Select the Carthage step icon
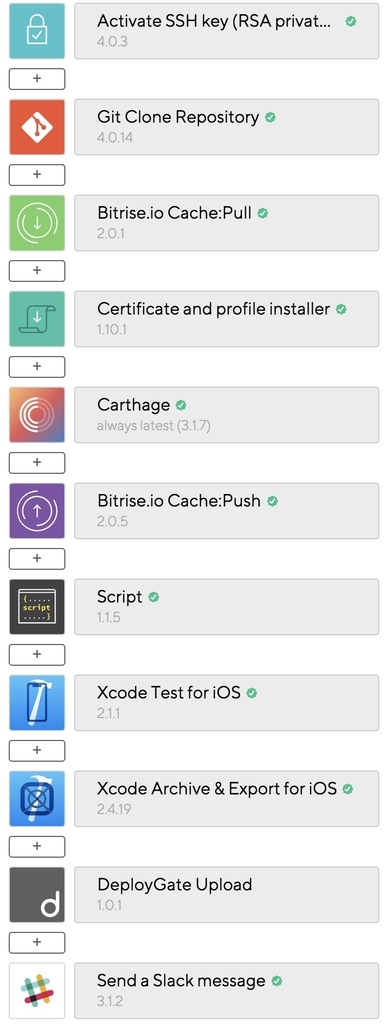Viewport: 388px width, 1024px height. [x=37, y=415]
